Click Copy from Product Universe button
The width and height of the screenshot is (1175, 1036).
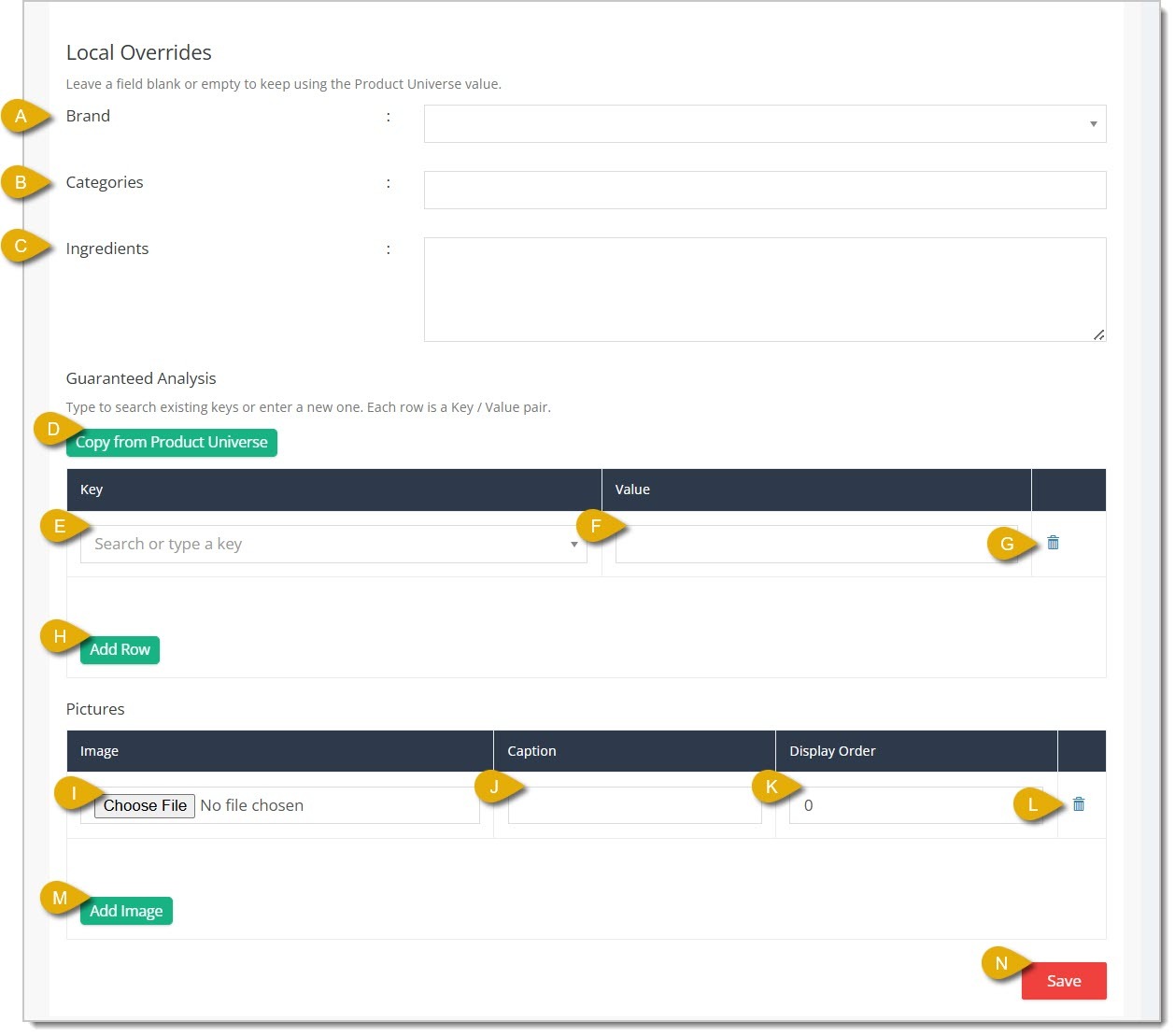click(172, 443)
